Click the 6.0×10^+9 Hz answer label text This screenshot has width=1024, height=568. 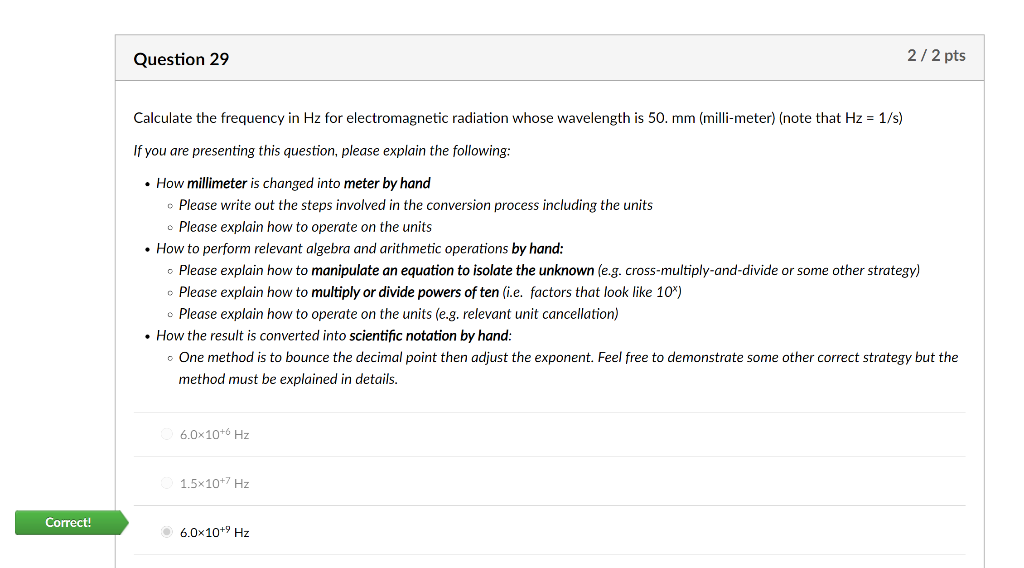[214, 533]
